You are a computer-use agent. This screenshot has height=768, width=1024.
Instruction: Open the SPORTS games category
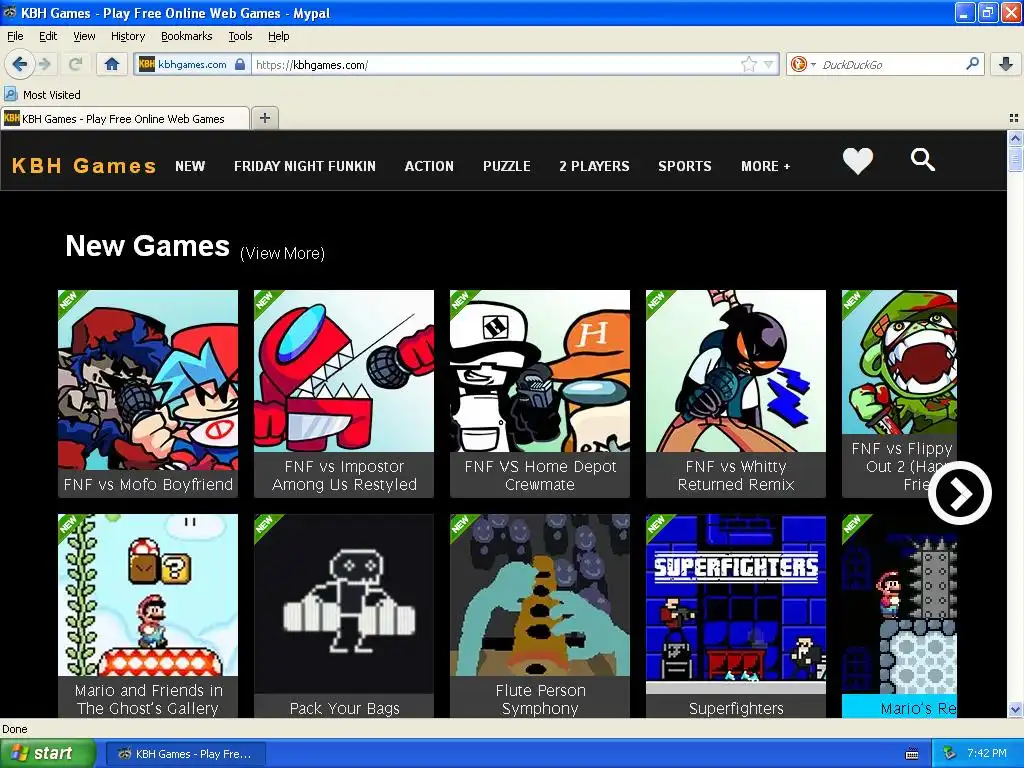[x=685, y=166]
